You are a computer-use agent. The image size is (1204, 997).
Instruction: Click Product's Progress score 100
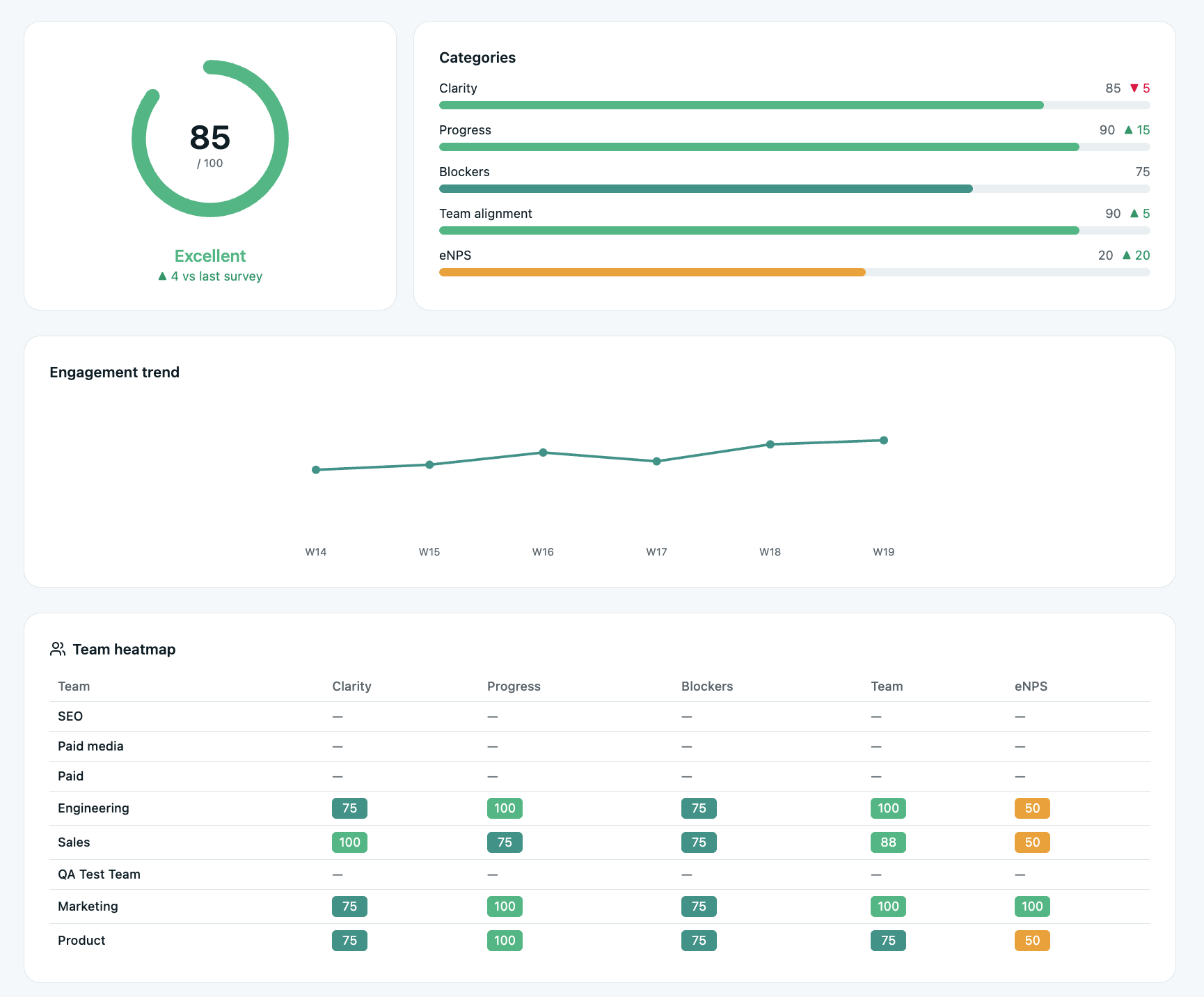pyautogui.click(x=505, y=941)
